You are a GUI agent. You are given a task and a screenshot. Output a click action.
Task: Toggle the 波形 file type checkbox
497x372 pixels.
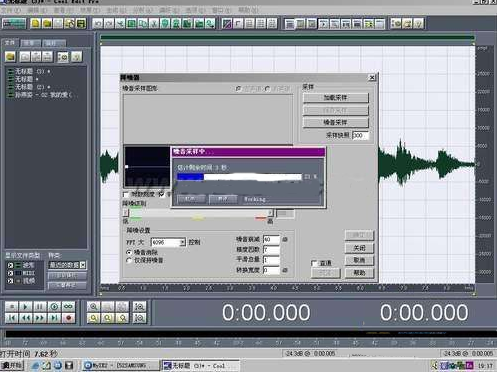click(10, 265)
